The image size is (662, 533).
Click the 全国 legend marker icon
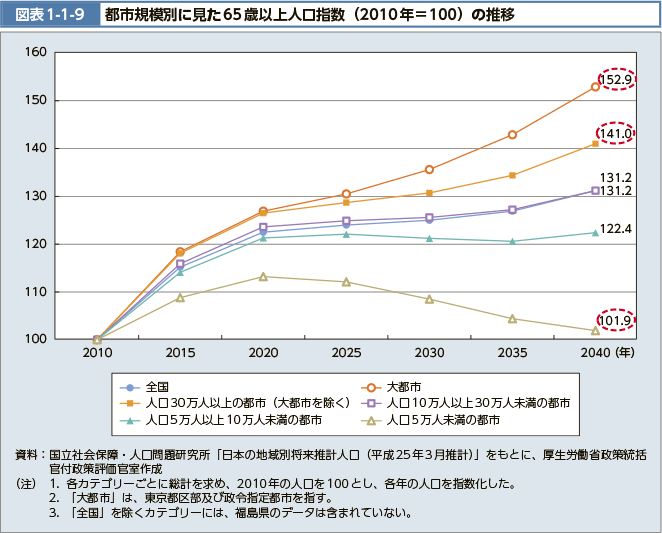127,386
